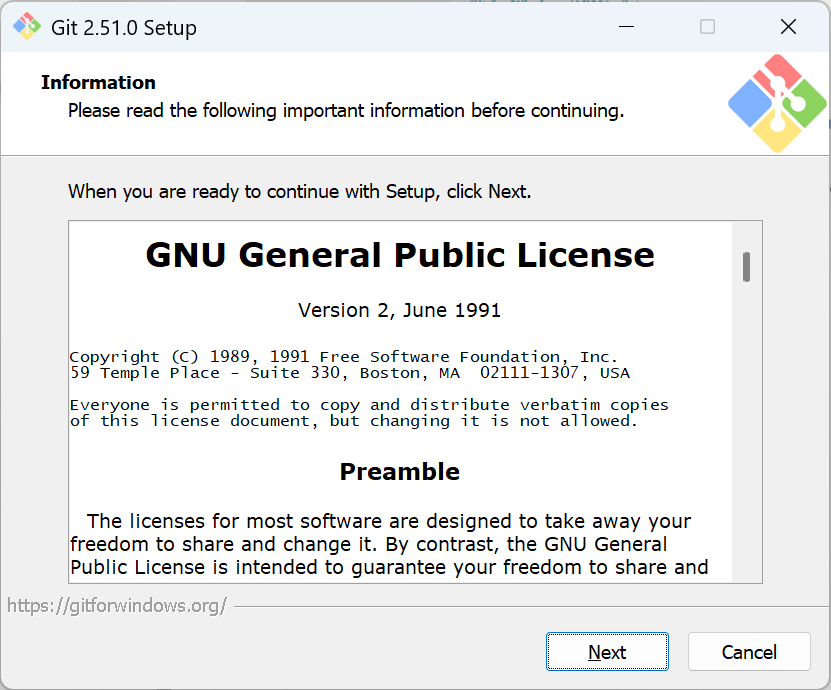The height and width of the screenshot is (690, 831).
Task: Click the Git icon in title bar
Action: tap(26, 26)
